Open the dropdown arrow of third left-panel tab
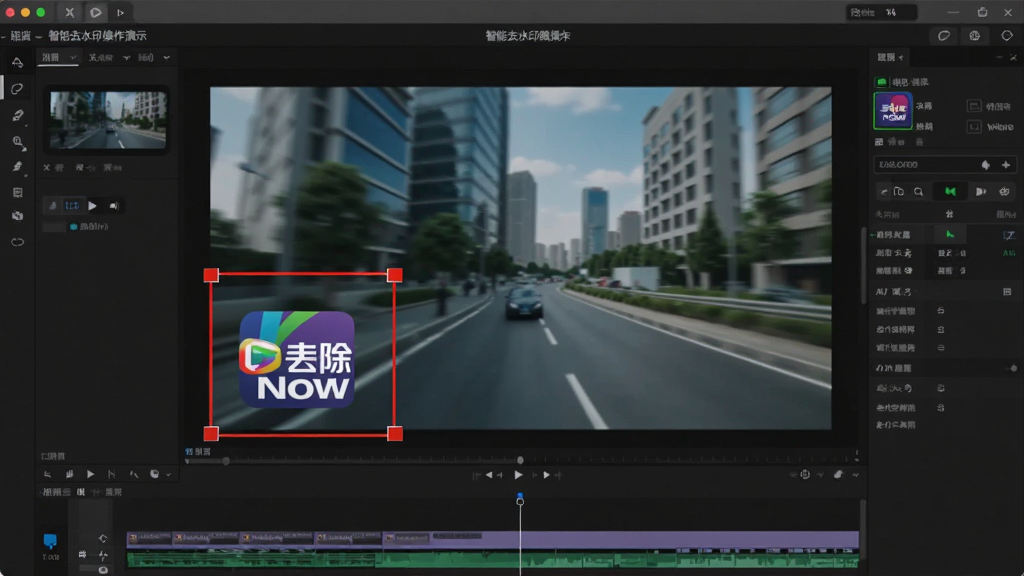This screenshot has width=1024, height=576. coord(167,57)
